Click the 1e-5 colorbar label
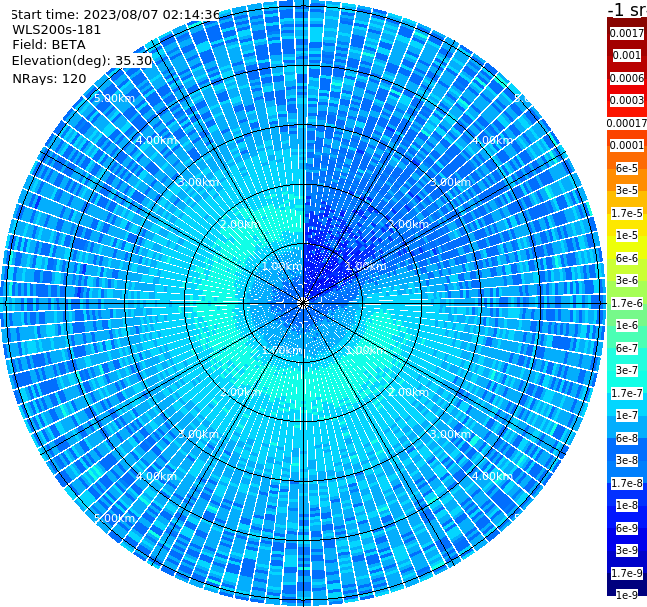This screenshot has height=607, width=647. [x=627, y=235]
